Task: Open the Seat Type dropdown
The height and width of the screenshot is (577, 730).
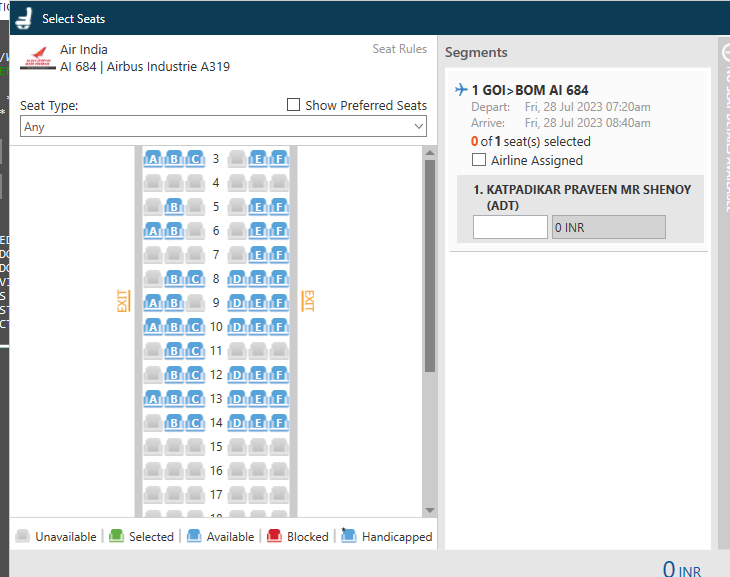Action: click(223, 127)
